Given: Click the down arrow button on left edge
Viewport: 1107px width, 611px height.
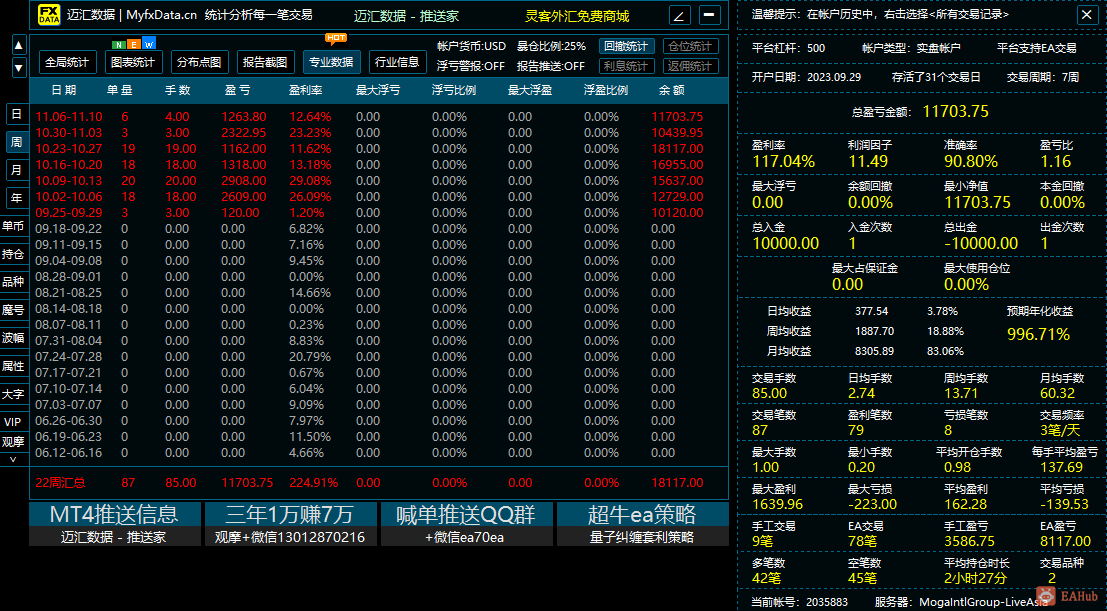Looking at the screenshot, I should pyautogui.click(x=19, y=69).
